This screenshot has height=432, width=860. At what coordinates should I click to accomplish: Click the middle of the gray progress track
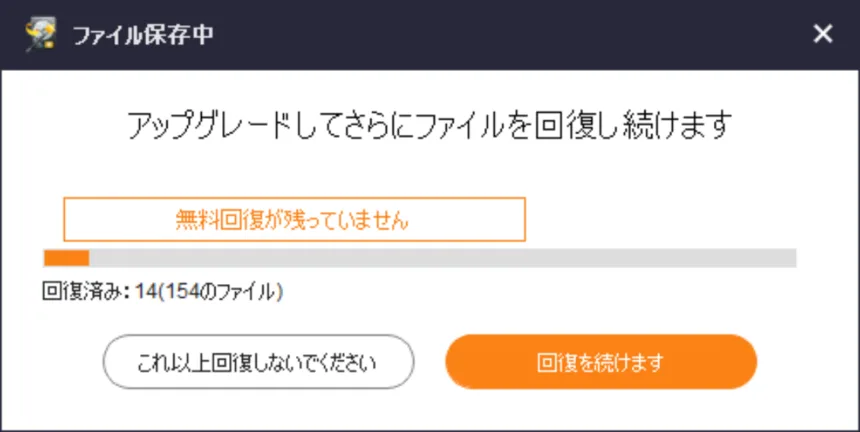(420, 258)
